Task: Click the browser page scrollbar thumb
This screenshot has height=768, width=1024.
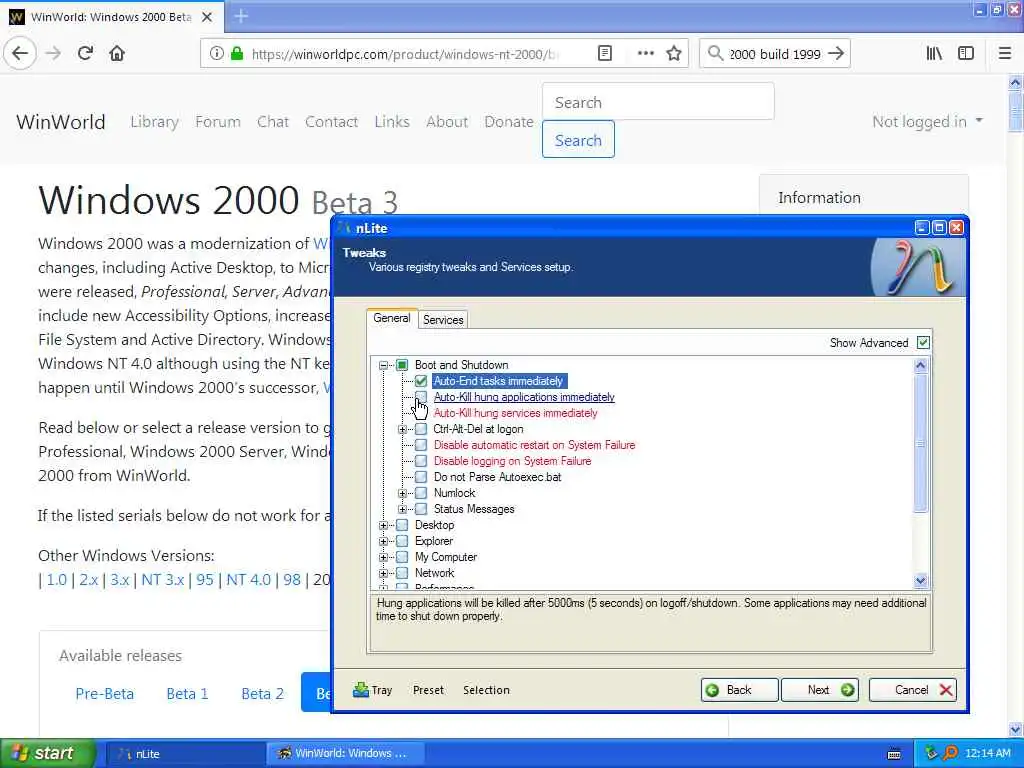Action: point(1016,112)
